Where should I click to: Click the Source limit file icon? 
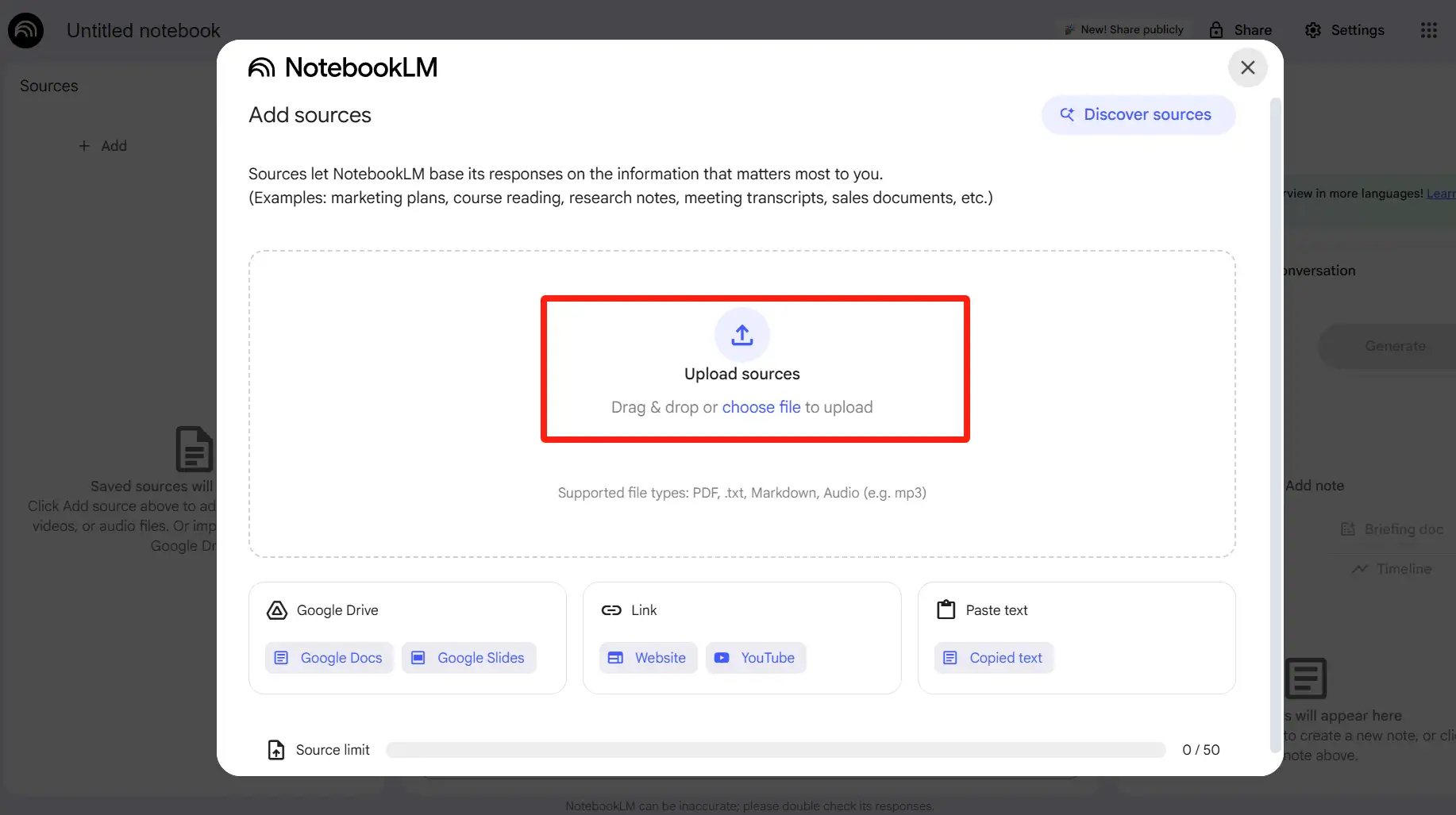276,750
